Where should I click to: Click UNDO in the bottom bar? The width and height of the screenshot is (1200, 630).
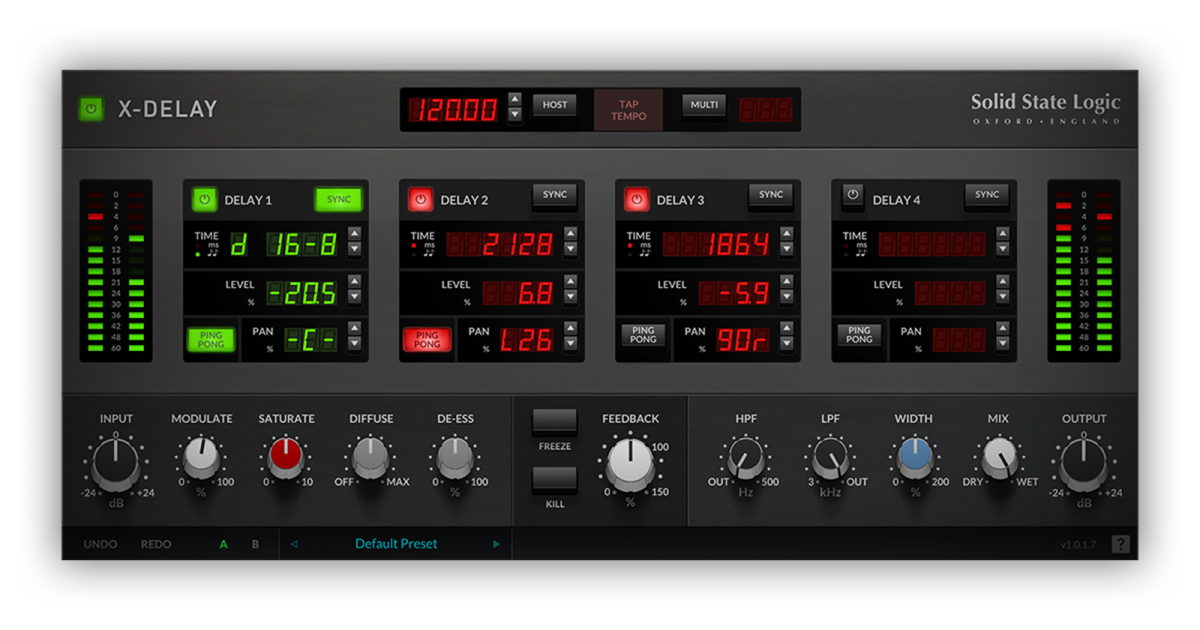point(100,545)
